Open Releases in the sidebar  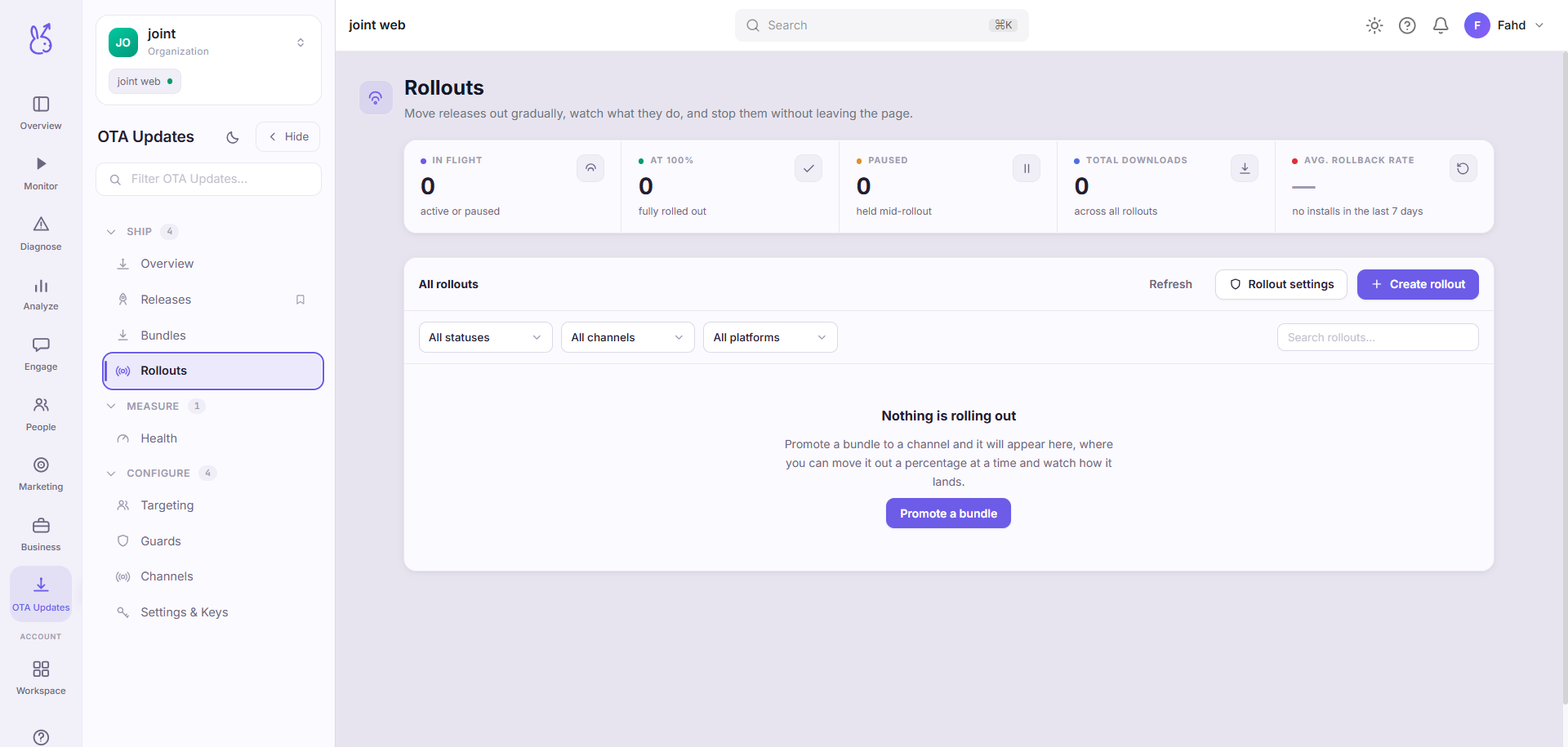point(212,300)
